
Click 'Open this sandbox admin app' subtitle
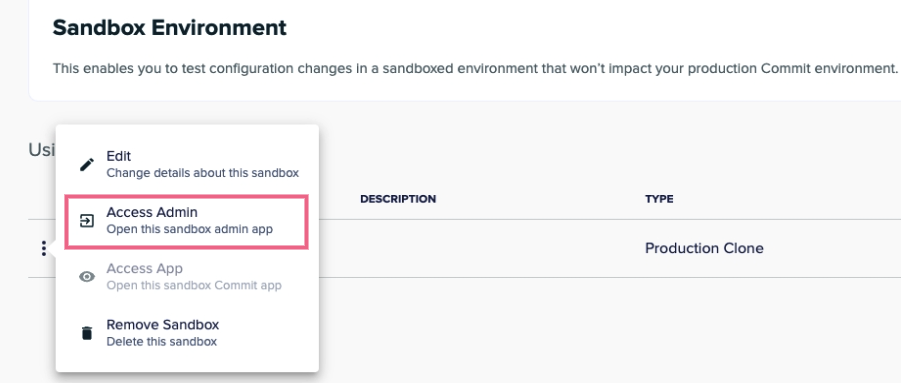tap(190, 229)
